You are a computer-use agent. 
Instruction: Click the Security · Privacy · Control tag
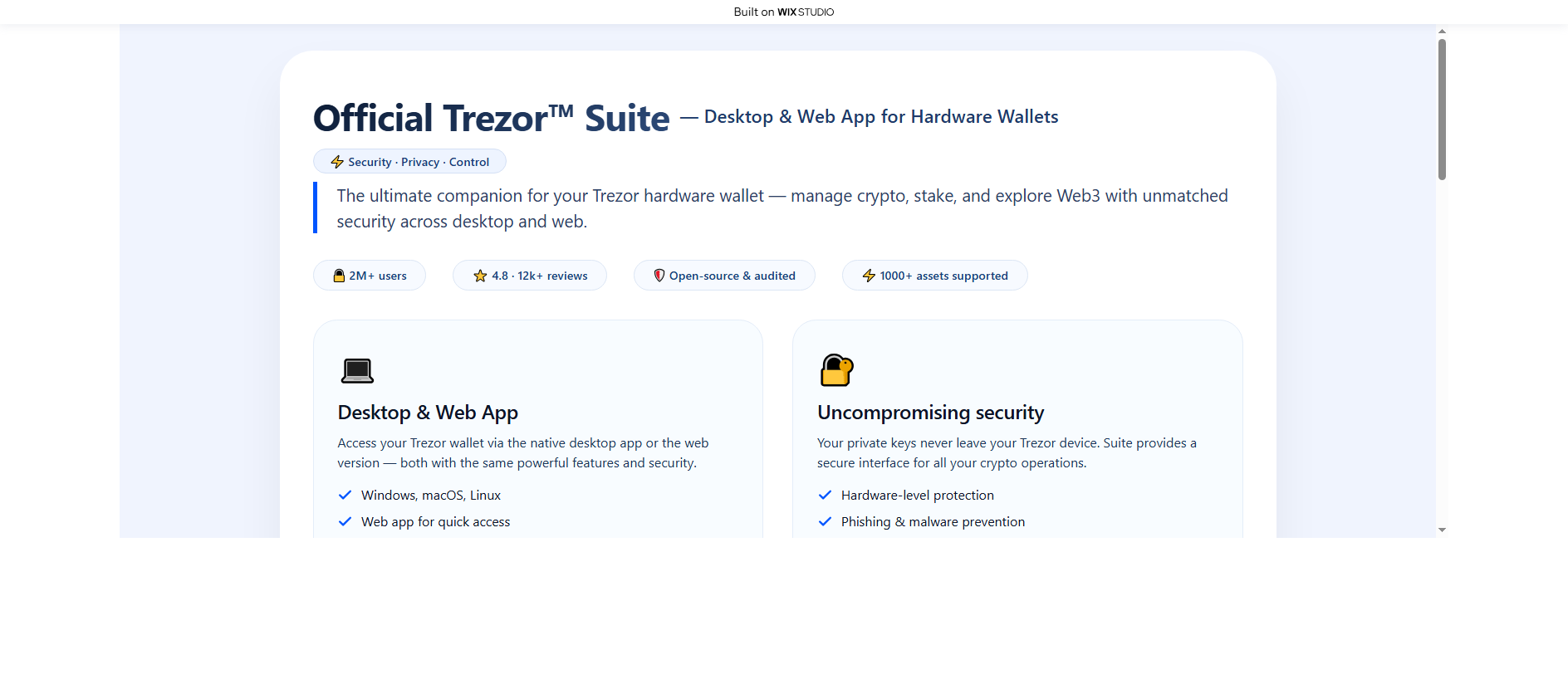[409, 161]
